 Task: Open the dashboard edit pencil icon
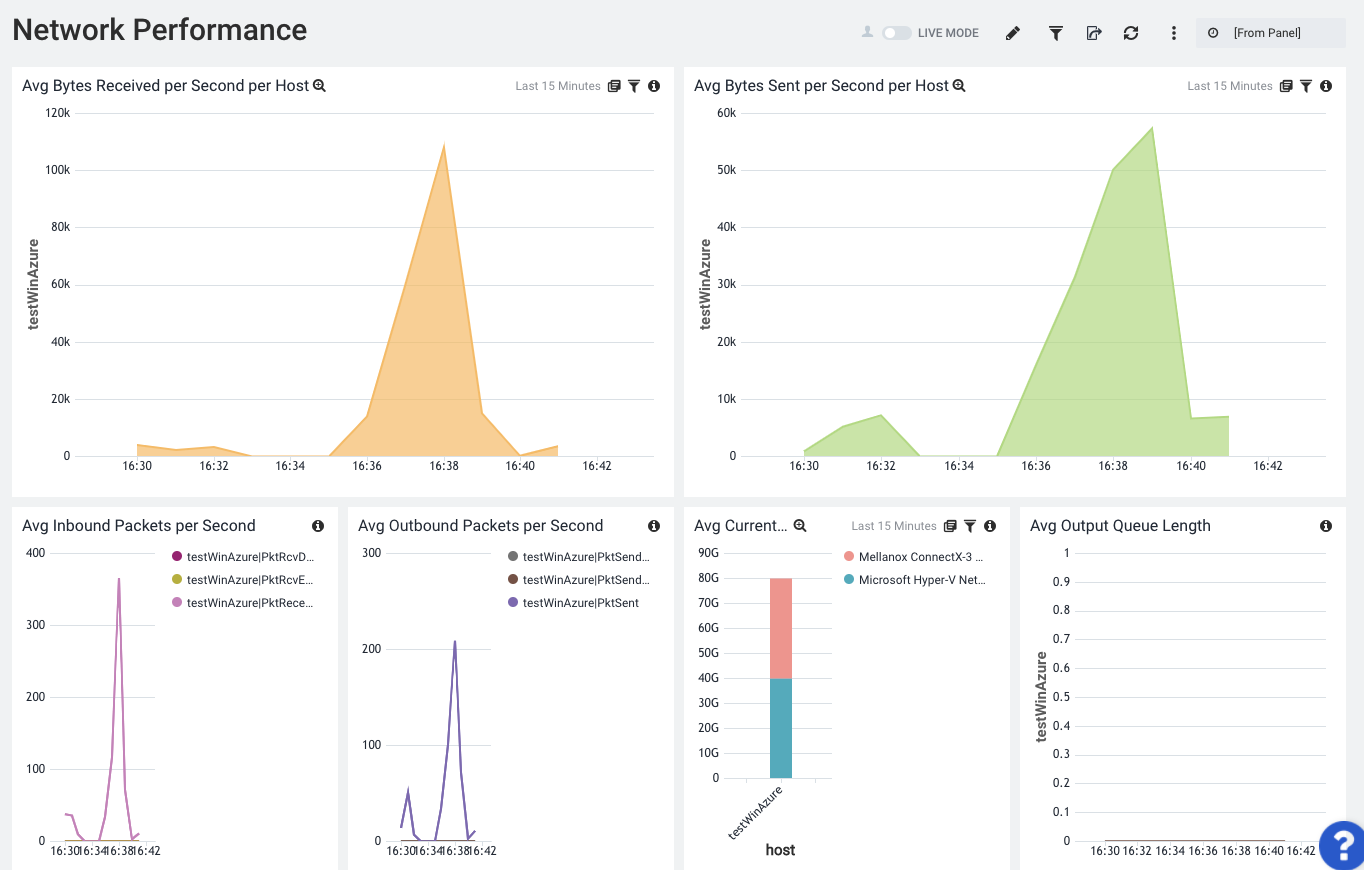(1013, 33)
